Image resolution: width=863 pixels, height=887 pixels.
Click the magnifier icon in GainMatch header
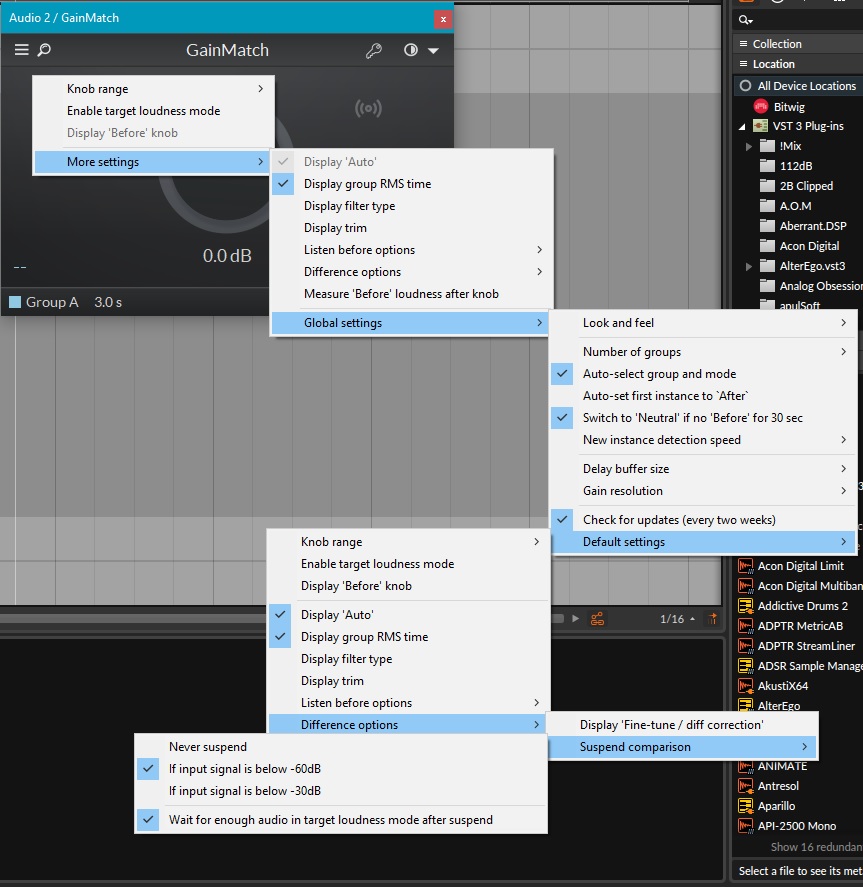pyautogui.click(x=44, y=50)
